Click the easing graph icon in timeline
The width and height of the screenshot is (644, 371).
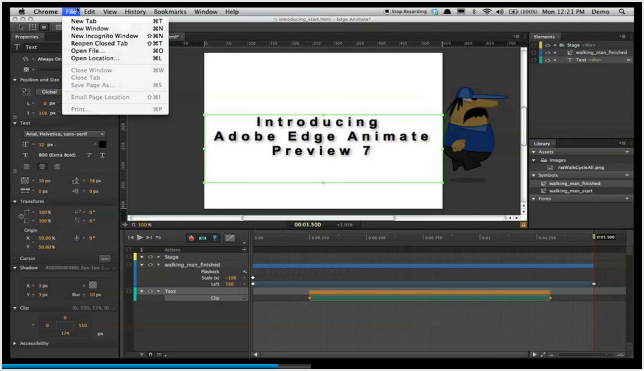click(230, 238)
